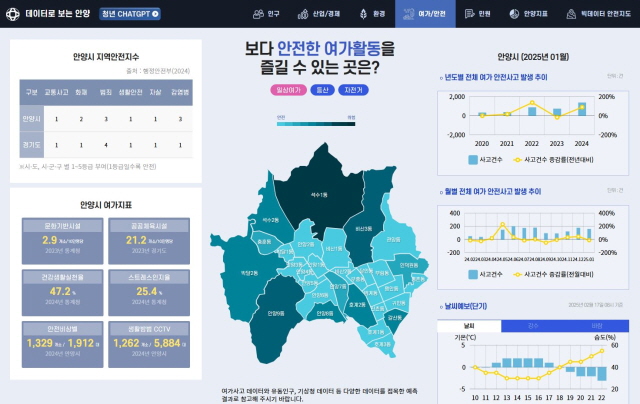
Task: Open the 안양지표 menu
Action: pos(528,15)
